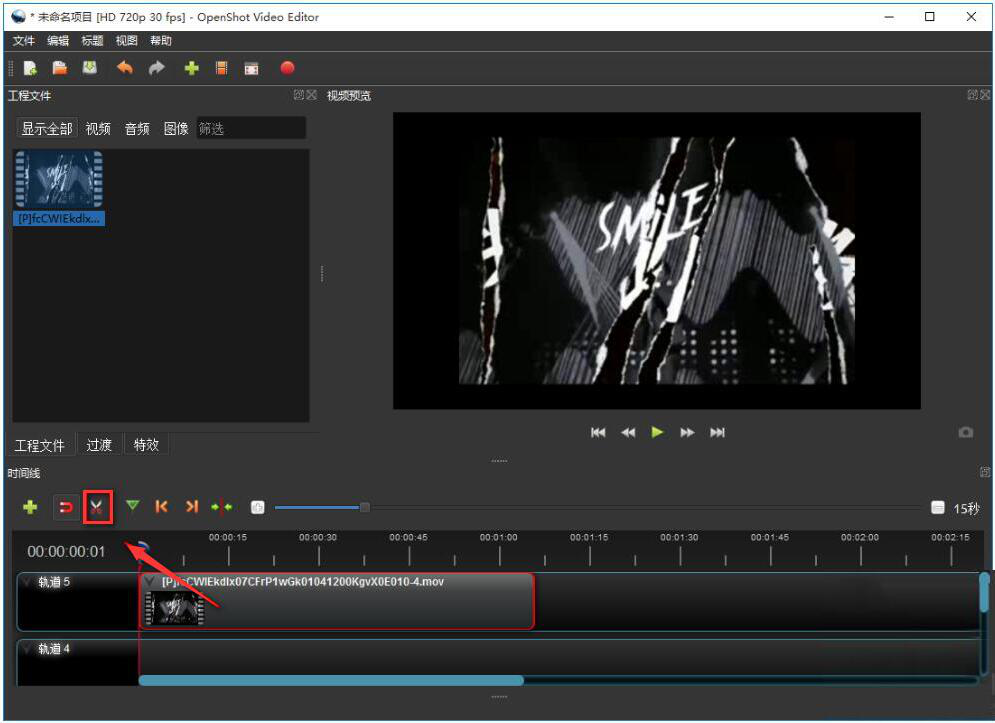995x723 pixels.
Task: Filter project files by 视频
Action: click(98, 129)
